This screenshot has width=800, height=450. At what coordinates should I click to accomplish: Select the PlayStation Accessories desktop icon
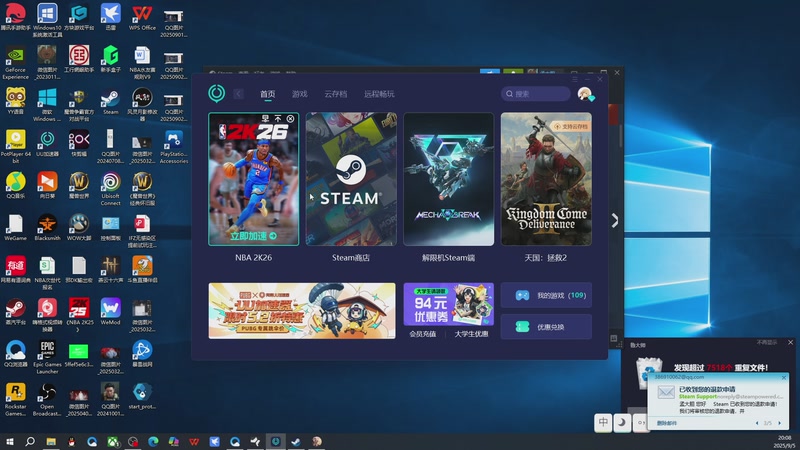(174, 147)
